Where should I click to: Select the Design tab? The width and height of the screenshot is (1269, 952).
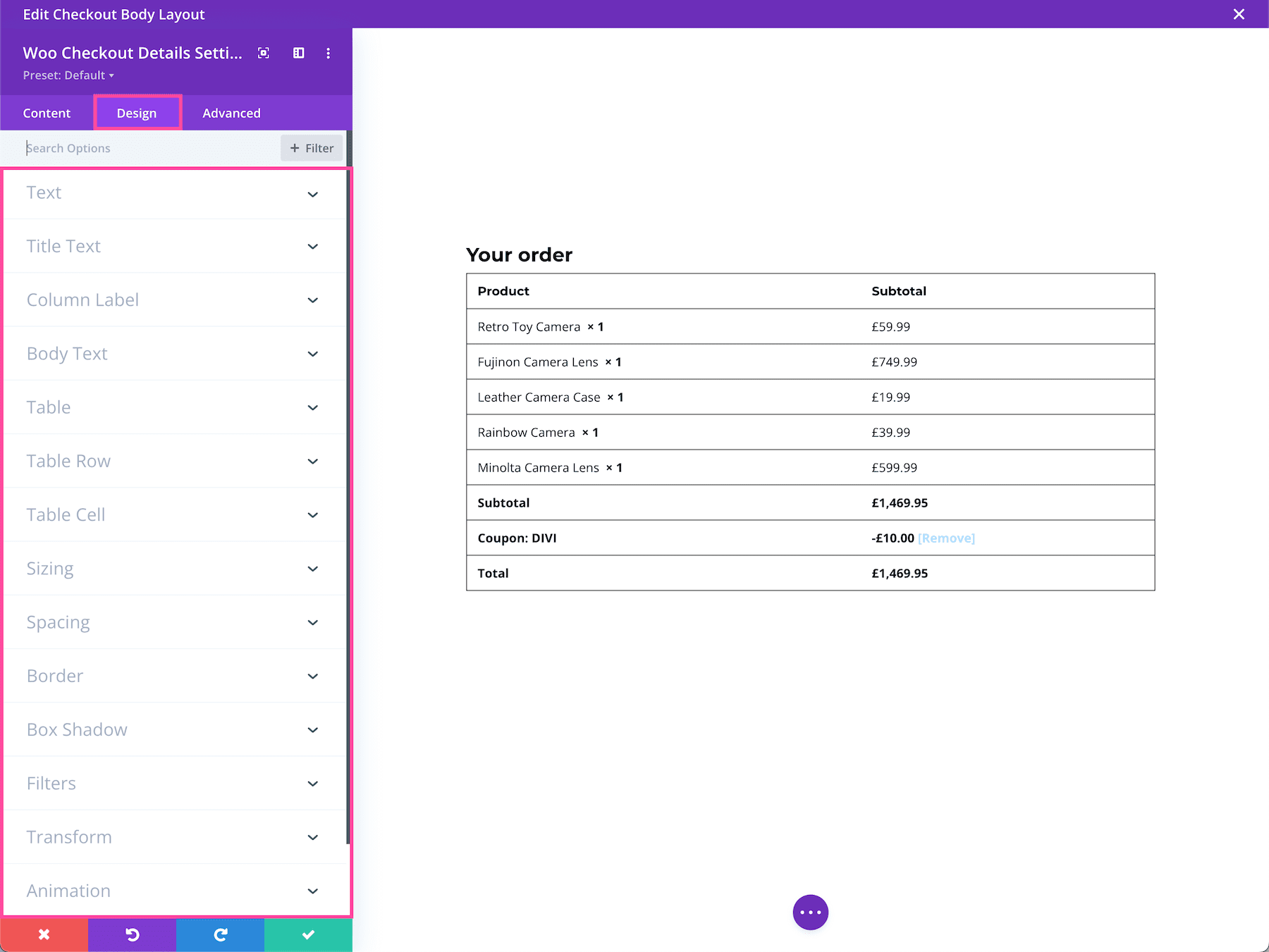click(137, 113)
